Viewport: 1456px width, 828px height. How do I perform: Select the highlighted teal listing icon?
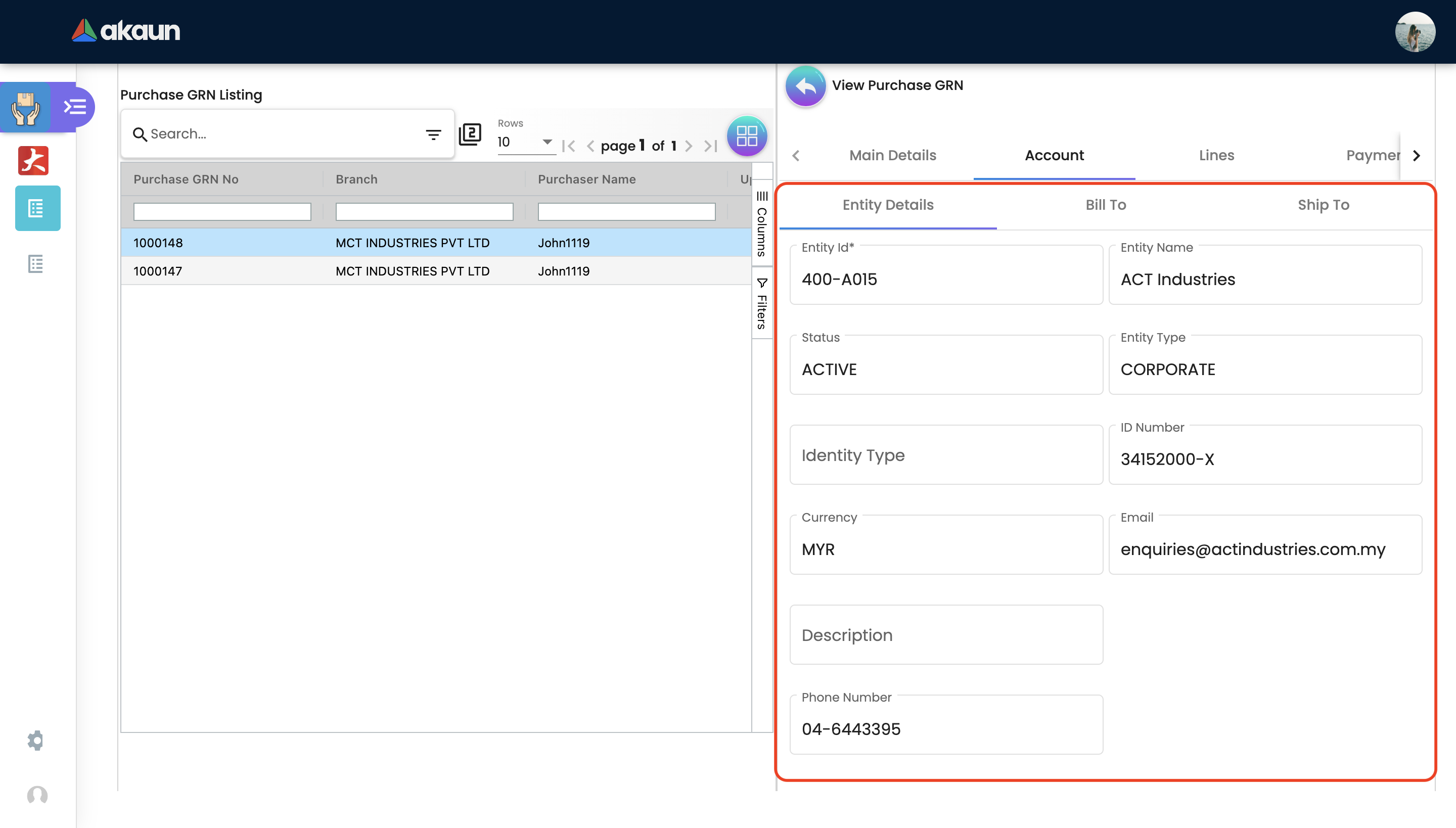(x=37, y=208)
